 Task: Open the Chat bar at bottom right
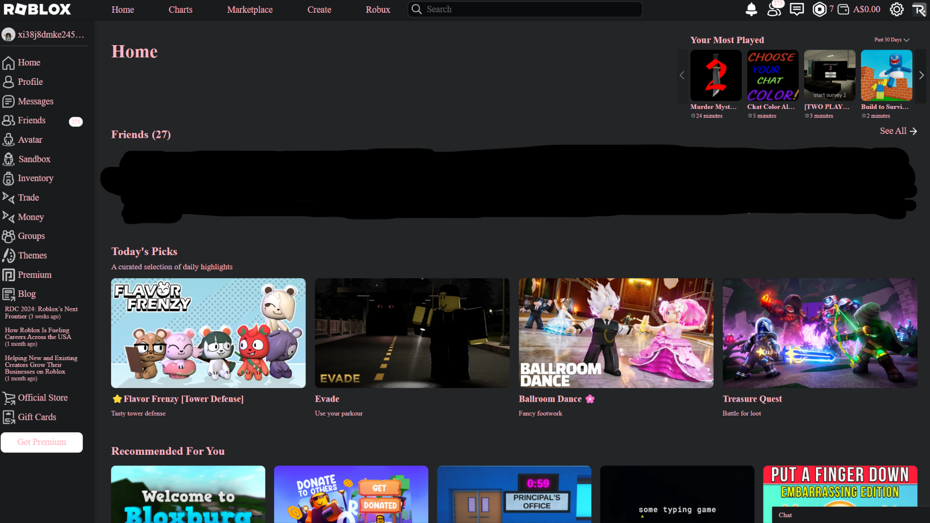coord(850,515)
